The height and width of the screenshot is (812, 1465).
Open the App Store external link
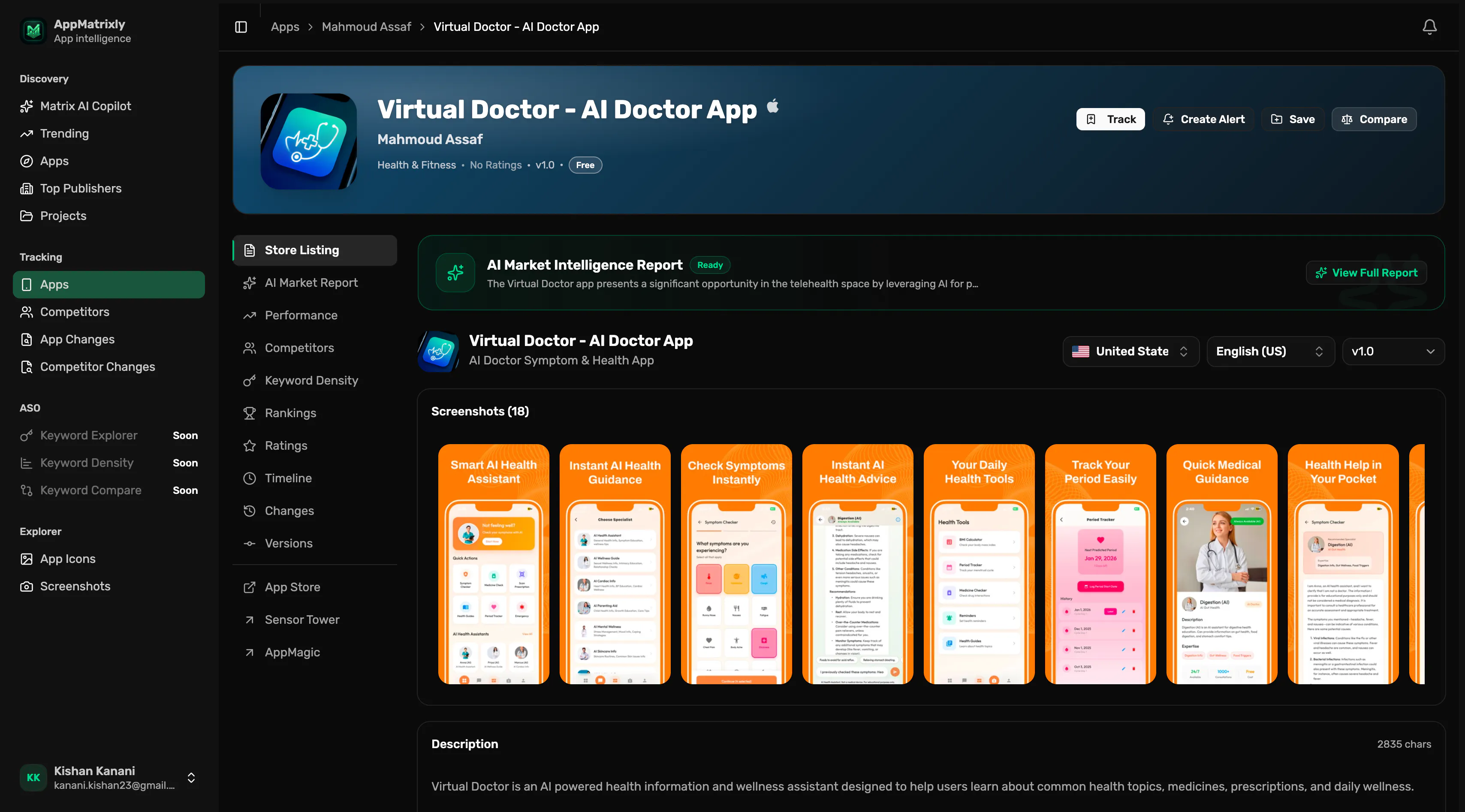tap(314, 587)
